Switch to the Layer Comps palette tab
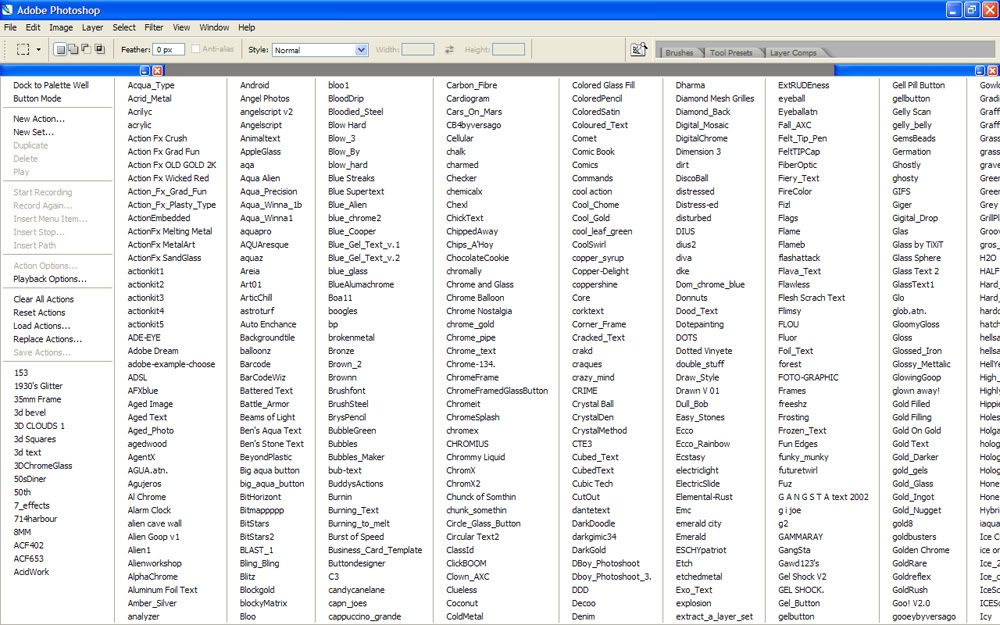 pyautogui.click(x=793, y=53)
